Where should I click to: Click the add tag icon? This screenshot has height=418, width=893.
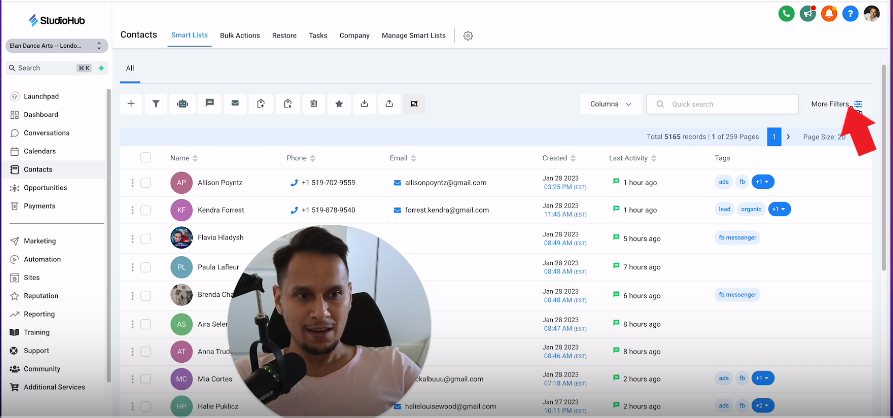pos(261,104)
